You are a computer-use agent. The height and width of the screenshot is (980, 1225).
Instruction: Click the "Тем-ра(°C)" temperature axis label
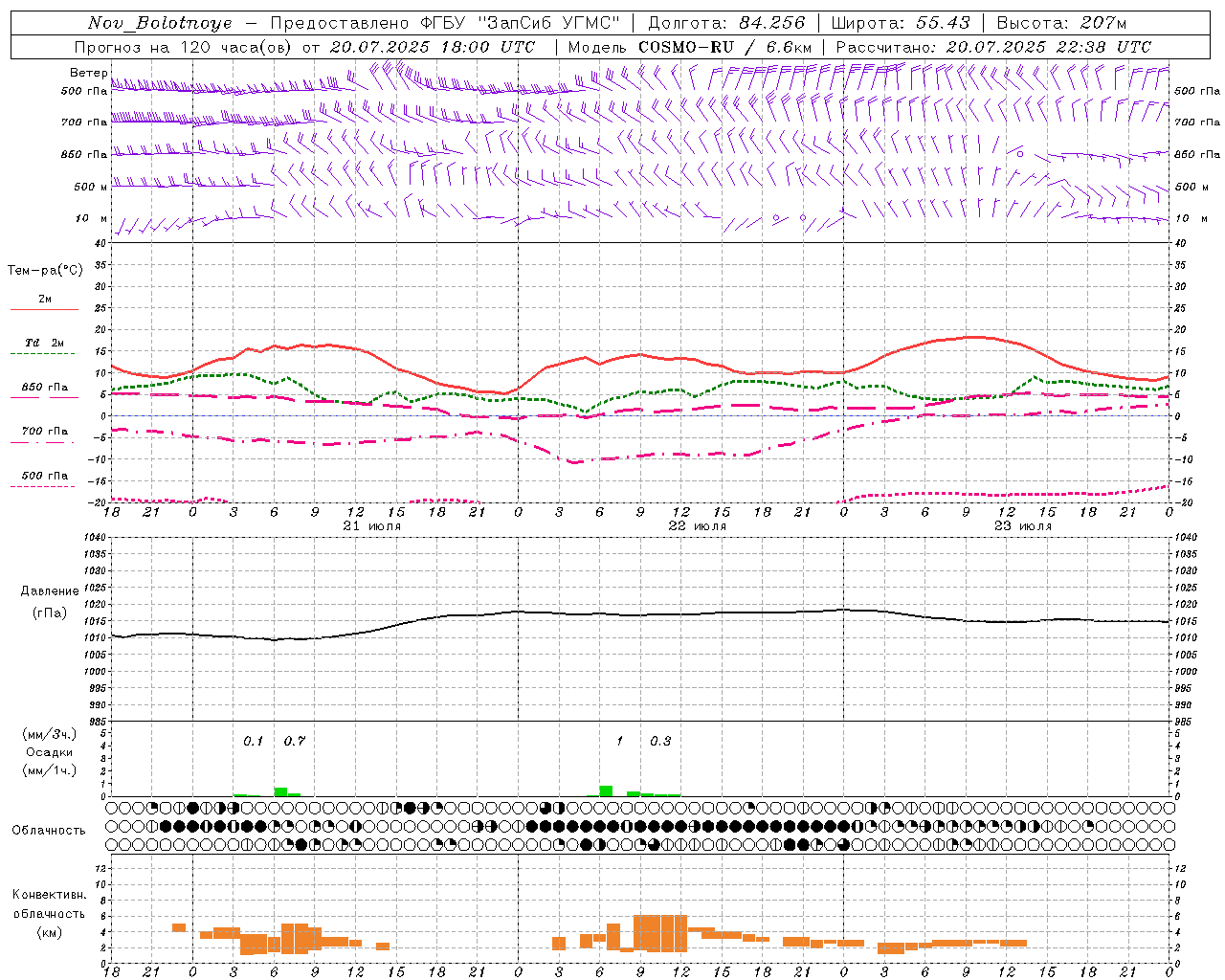pyautogui.click(x=45, y=271)
